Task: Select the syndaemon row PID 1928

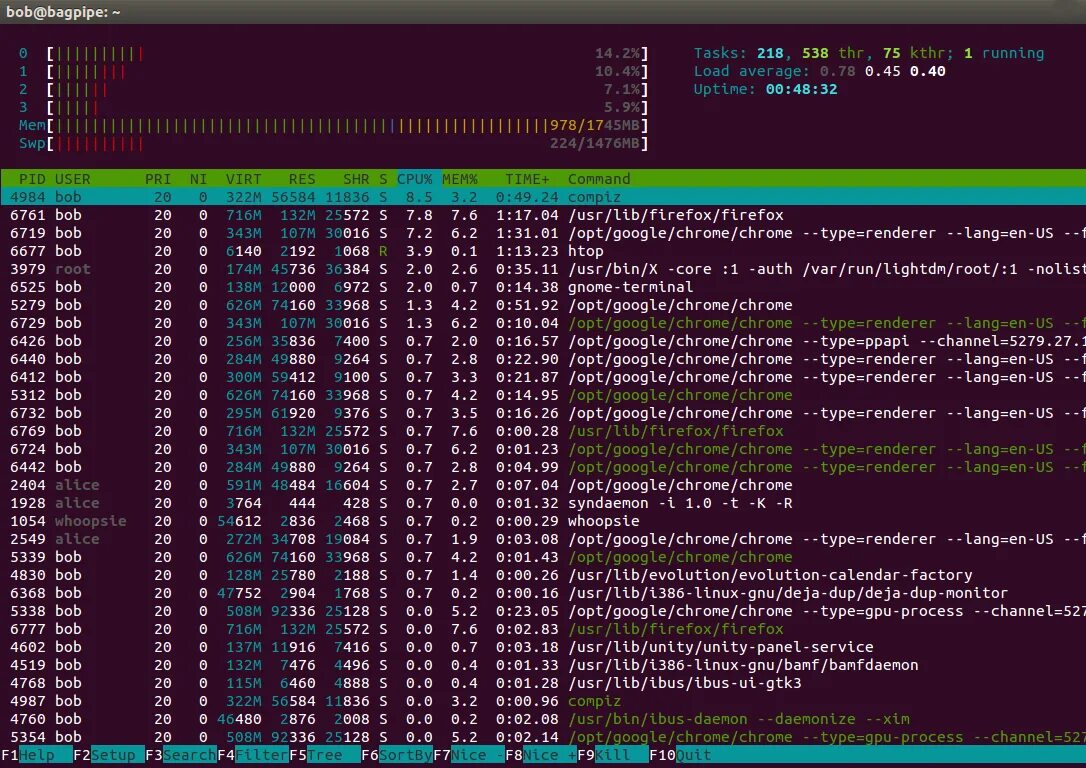Action: coord(543,503)
